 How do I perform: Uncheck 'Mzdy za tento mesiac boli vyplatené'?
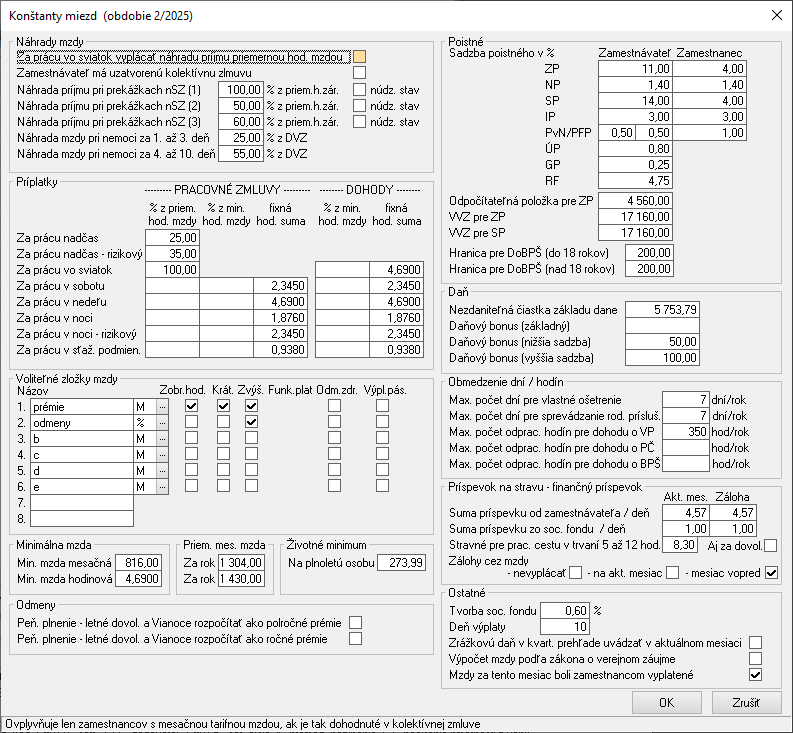pyautogui.click(x=756, y=675)
